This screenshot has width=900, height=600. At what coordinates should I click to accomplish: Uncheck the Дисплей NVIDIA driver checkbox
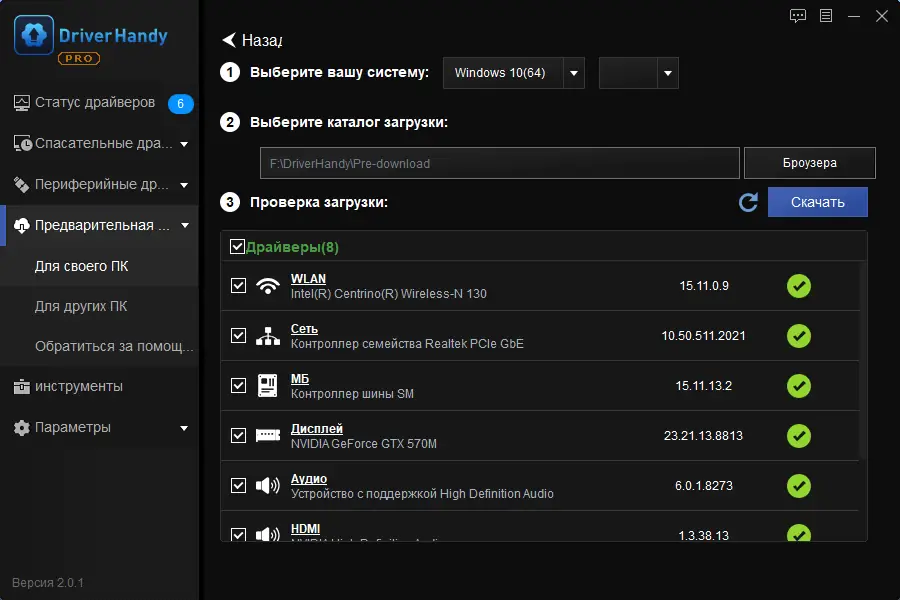tap(238, 436)
